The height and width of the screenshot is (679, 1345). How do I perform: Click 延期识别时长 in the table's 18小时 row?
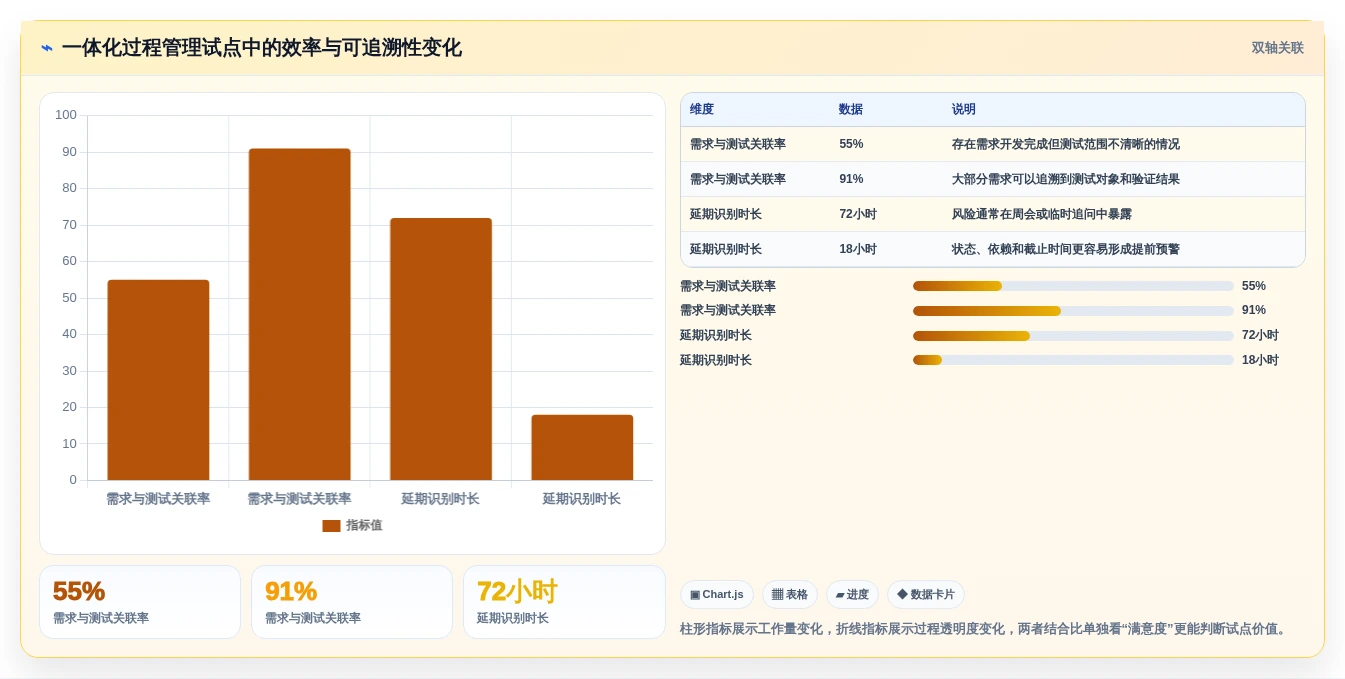point(726,249)
